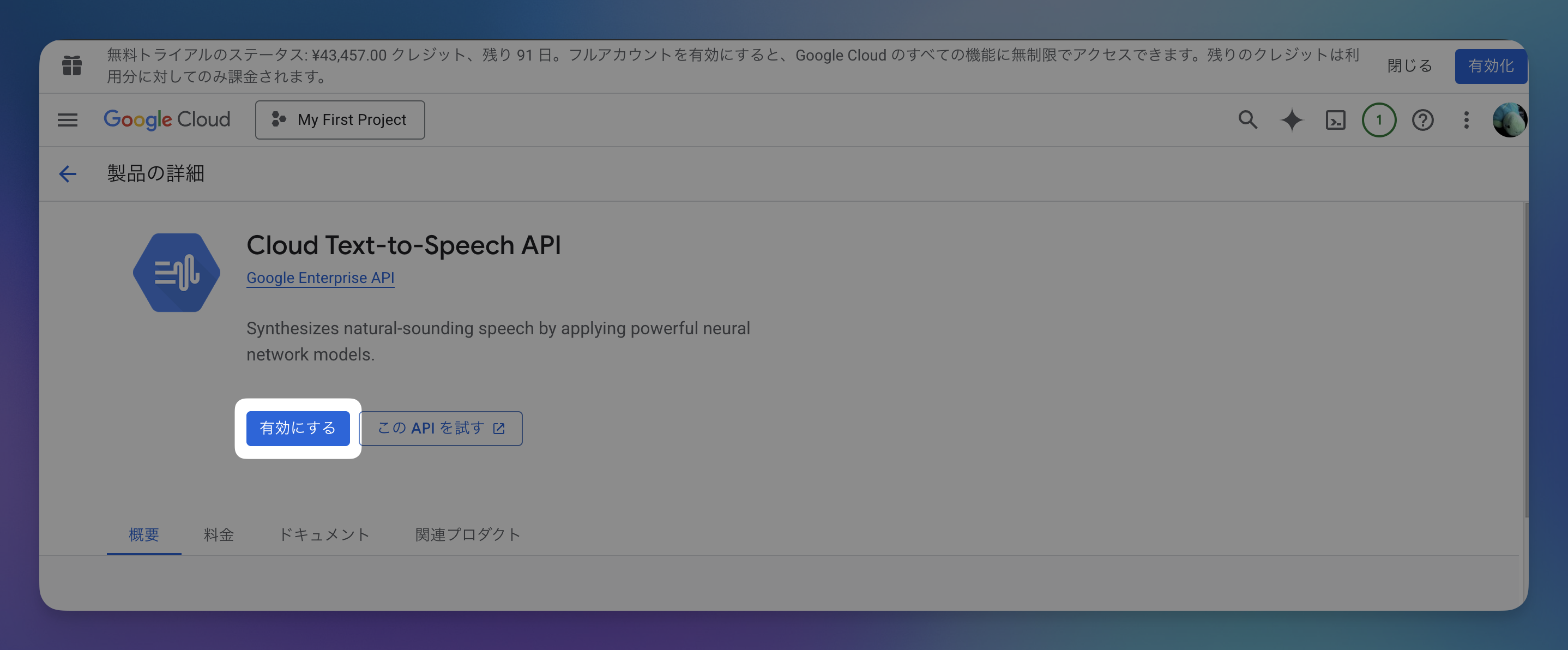Open Gemini AI assistant sparkle icon

(1292, 120)
